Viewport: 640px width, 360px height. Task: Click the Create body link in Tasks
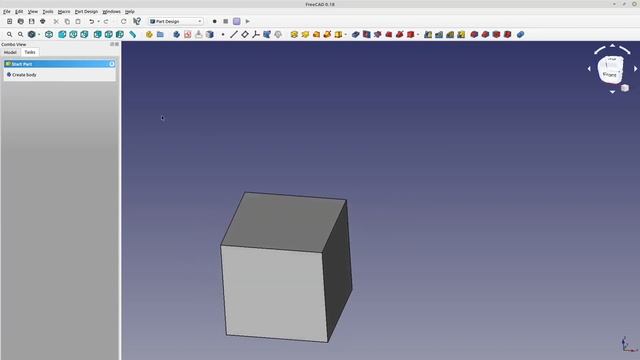(x=24, y=75)
